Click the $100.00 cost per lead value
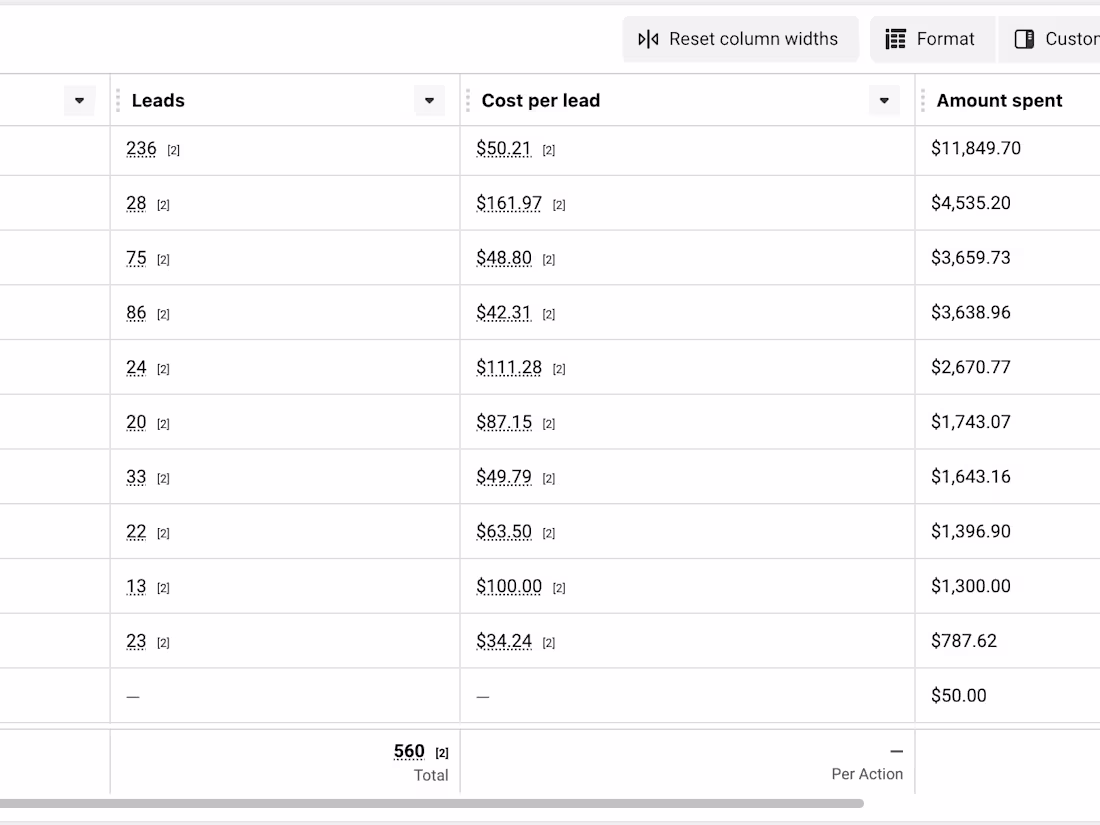This screenshot has height=825, width=1100. click(509, 586)
